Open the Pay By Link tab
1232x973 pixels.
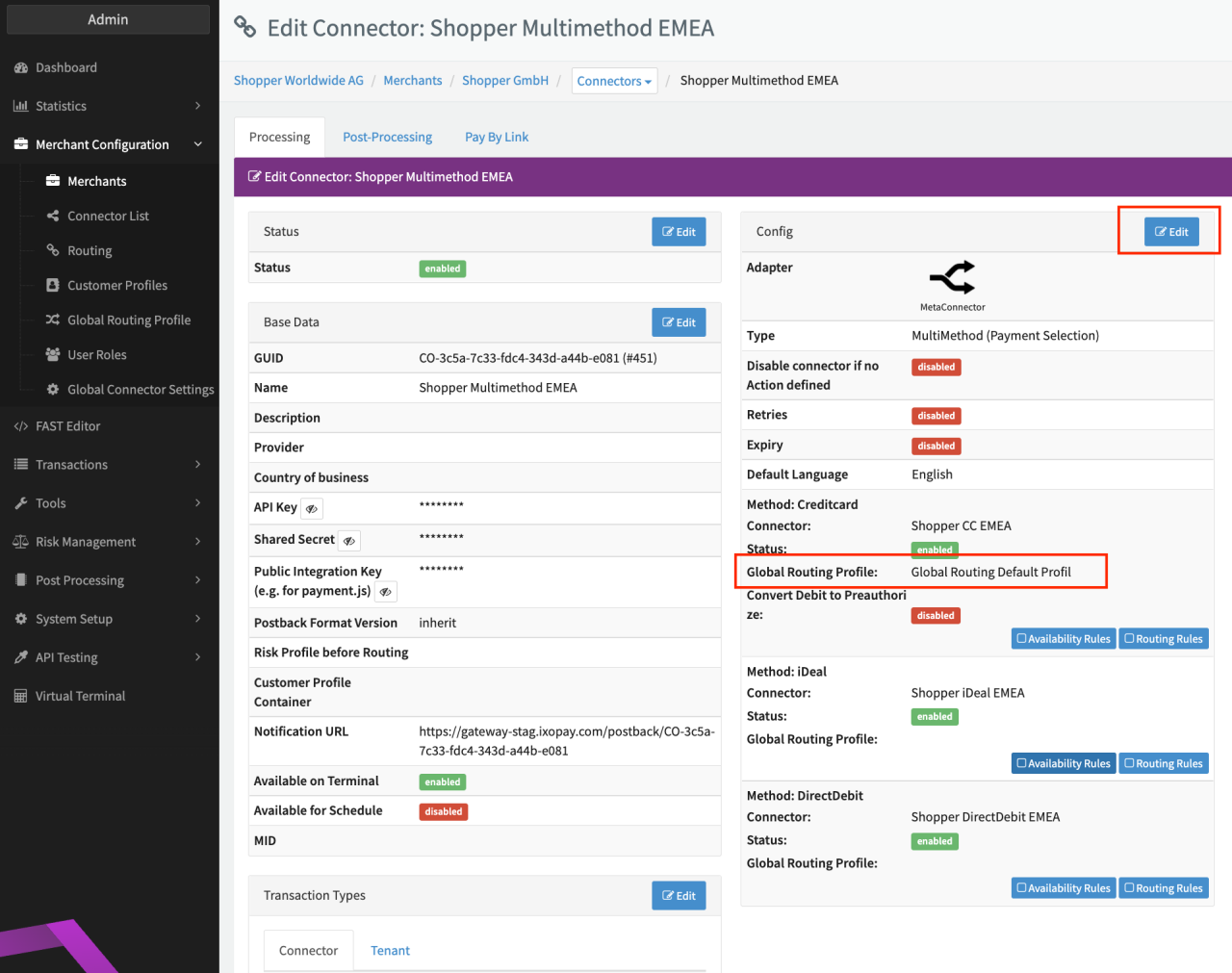coord(497,137)
